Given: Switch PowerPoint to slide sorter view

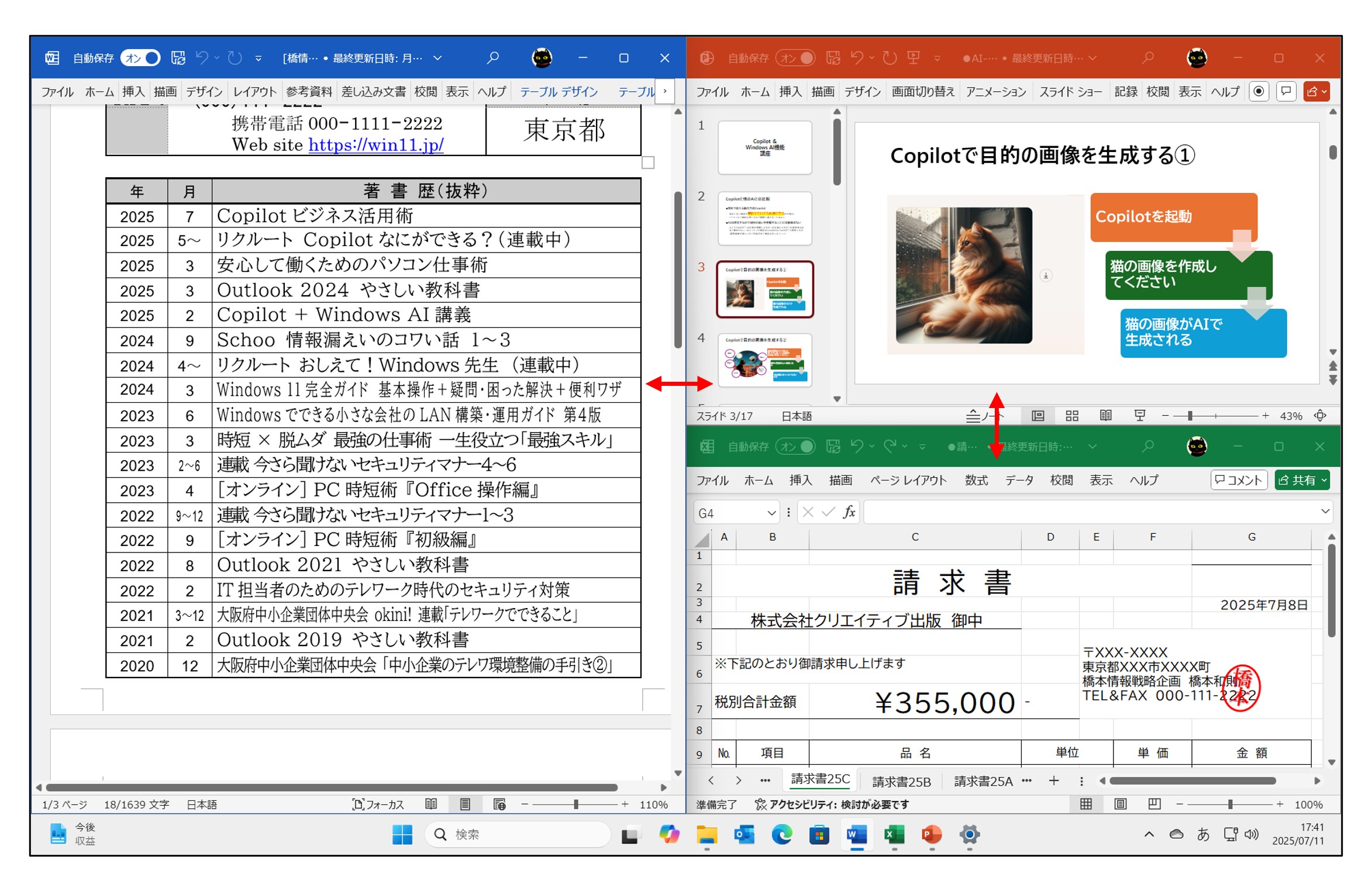Looking at the screenshot, I should point(1071,416).
